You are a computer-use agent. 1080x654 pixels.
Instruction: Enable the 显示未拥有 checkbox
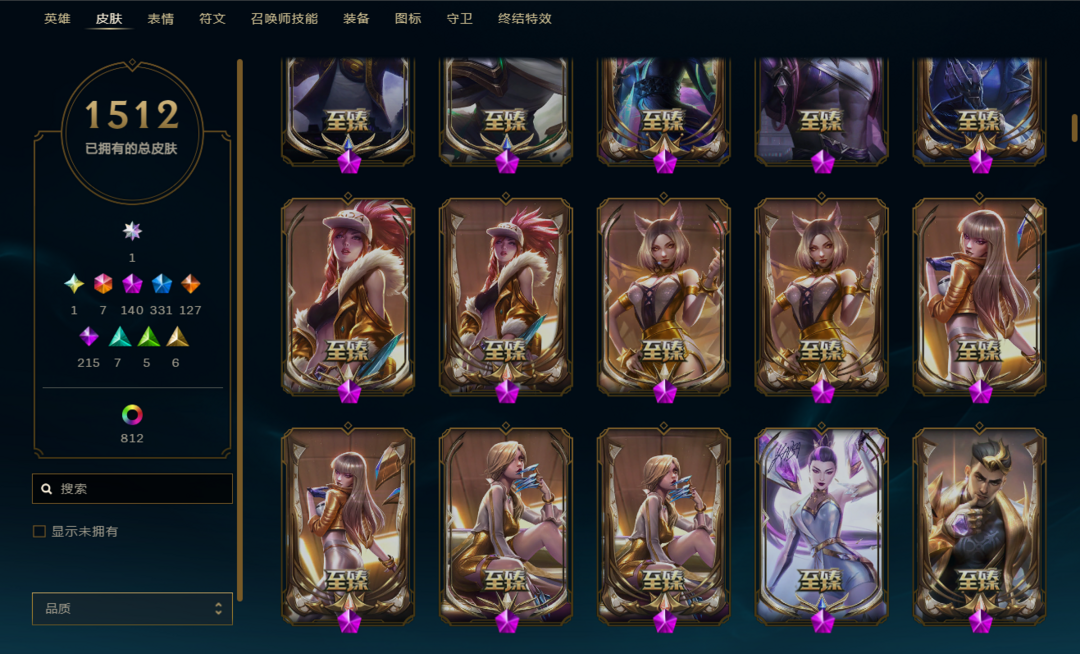[x=39, y=531]
